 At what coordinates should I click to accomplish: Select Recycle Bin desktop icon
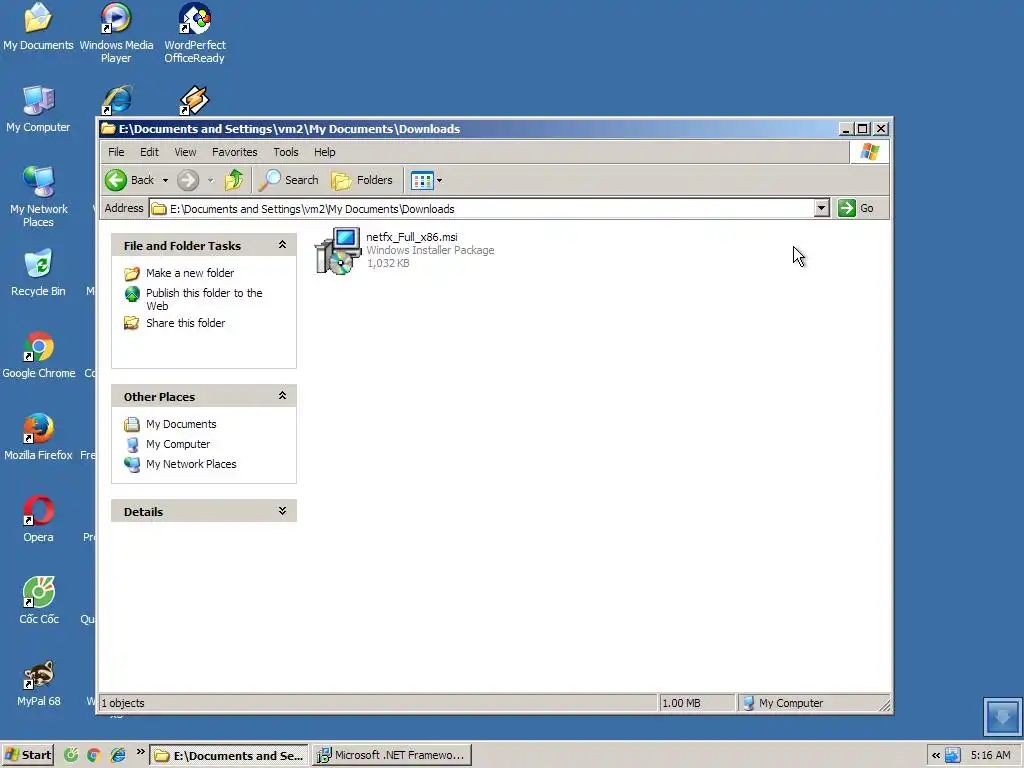pyautogui.click(x=38, y=273)
